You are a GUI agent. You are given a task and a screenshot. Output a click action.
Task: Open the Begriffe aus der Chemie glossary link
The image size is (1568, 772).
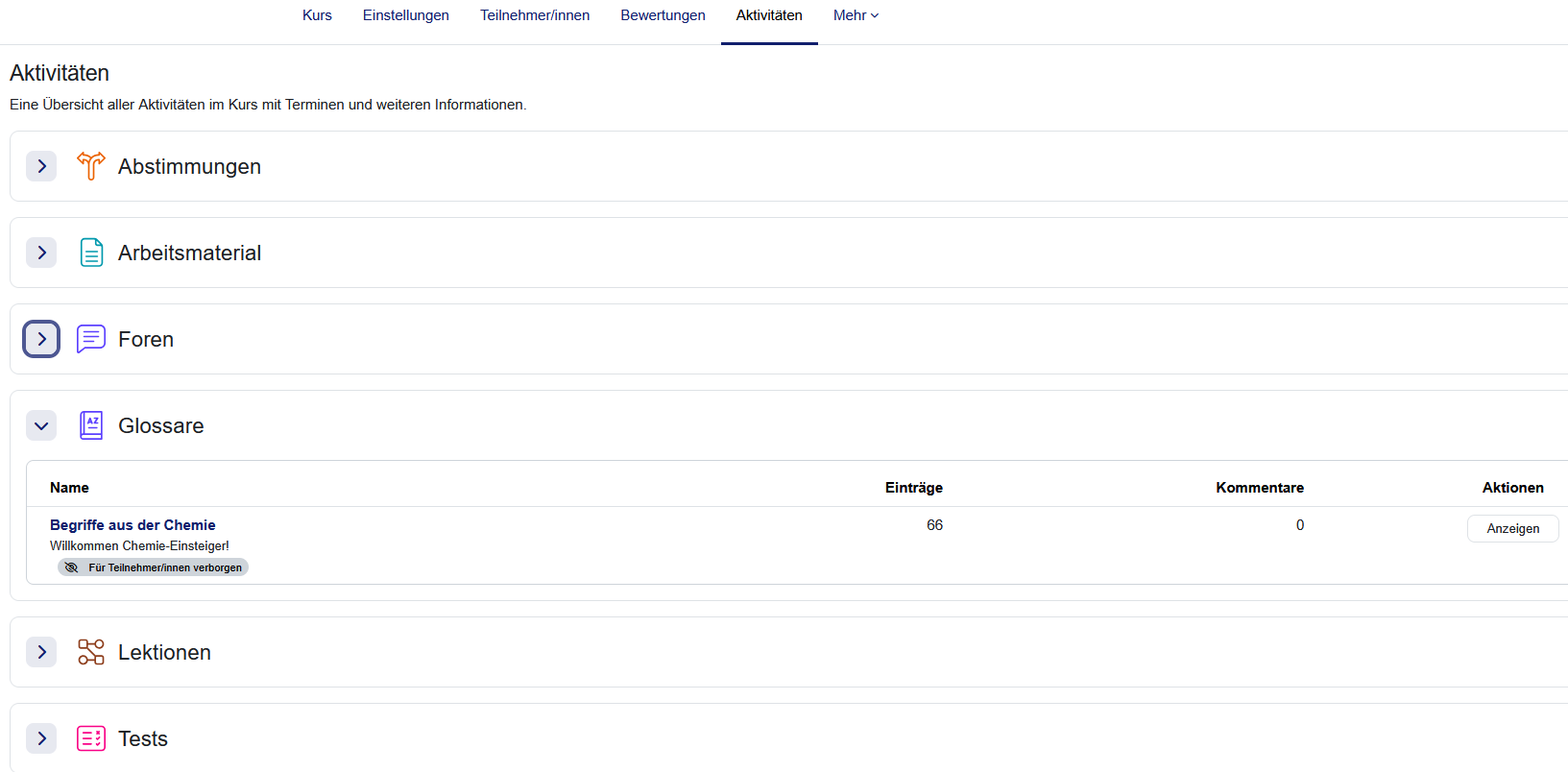(133, 525)
